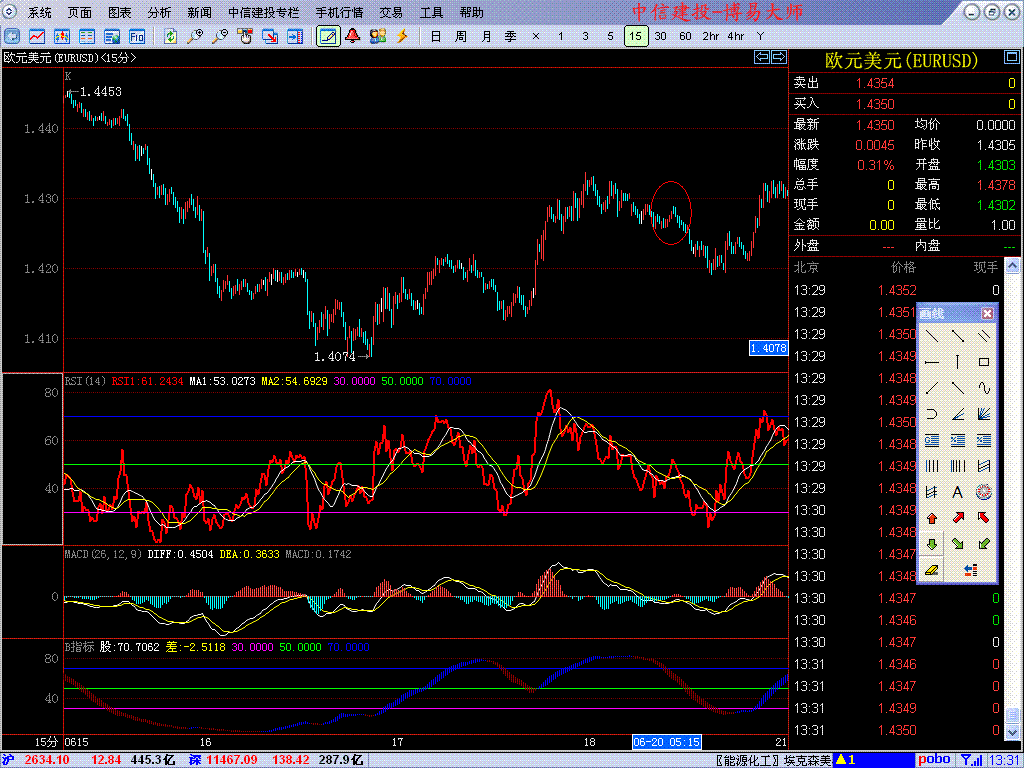Open the 页面 menu
This screenshot has width=1024, height=768.
pyautogui.click(x=80, y=13)
